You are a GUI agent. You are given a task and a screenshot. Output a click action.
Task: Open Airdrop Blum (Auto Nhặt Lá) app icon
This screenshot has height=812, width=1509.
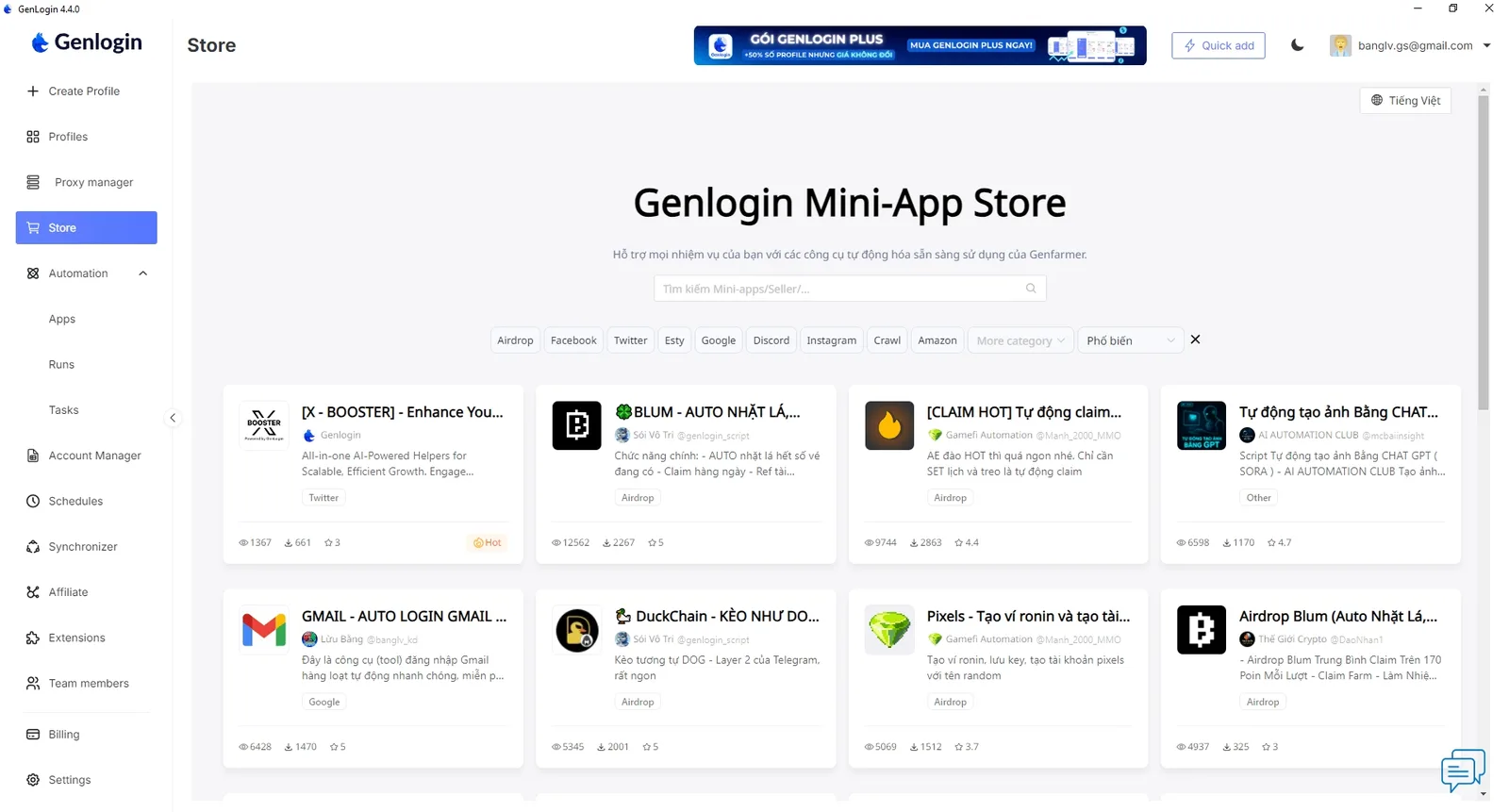pyautogui.click(x=1202, y=630)
